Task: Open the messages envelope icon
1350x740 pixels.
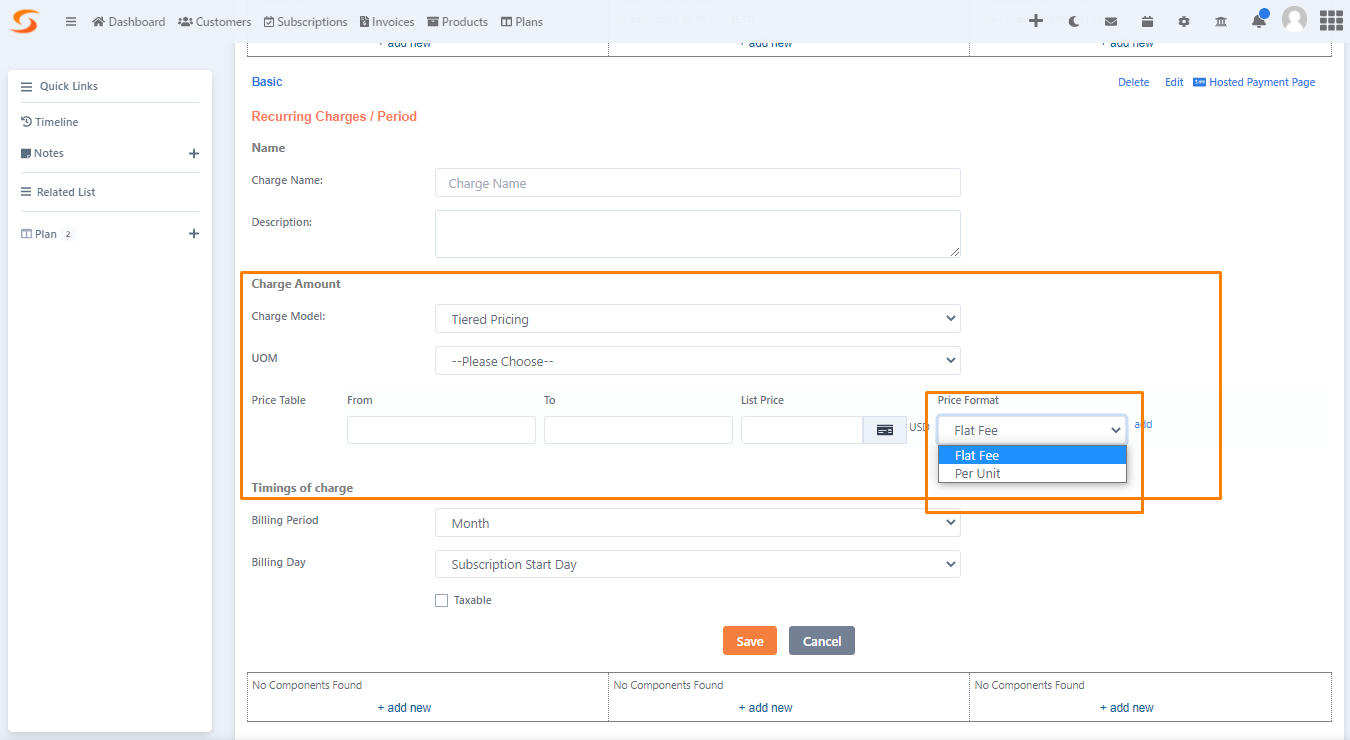Action: 1110,20
